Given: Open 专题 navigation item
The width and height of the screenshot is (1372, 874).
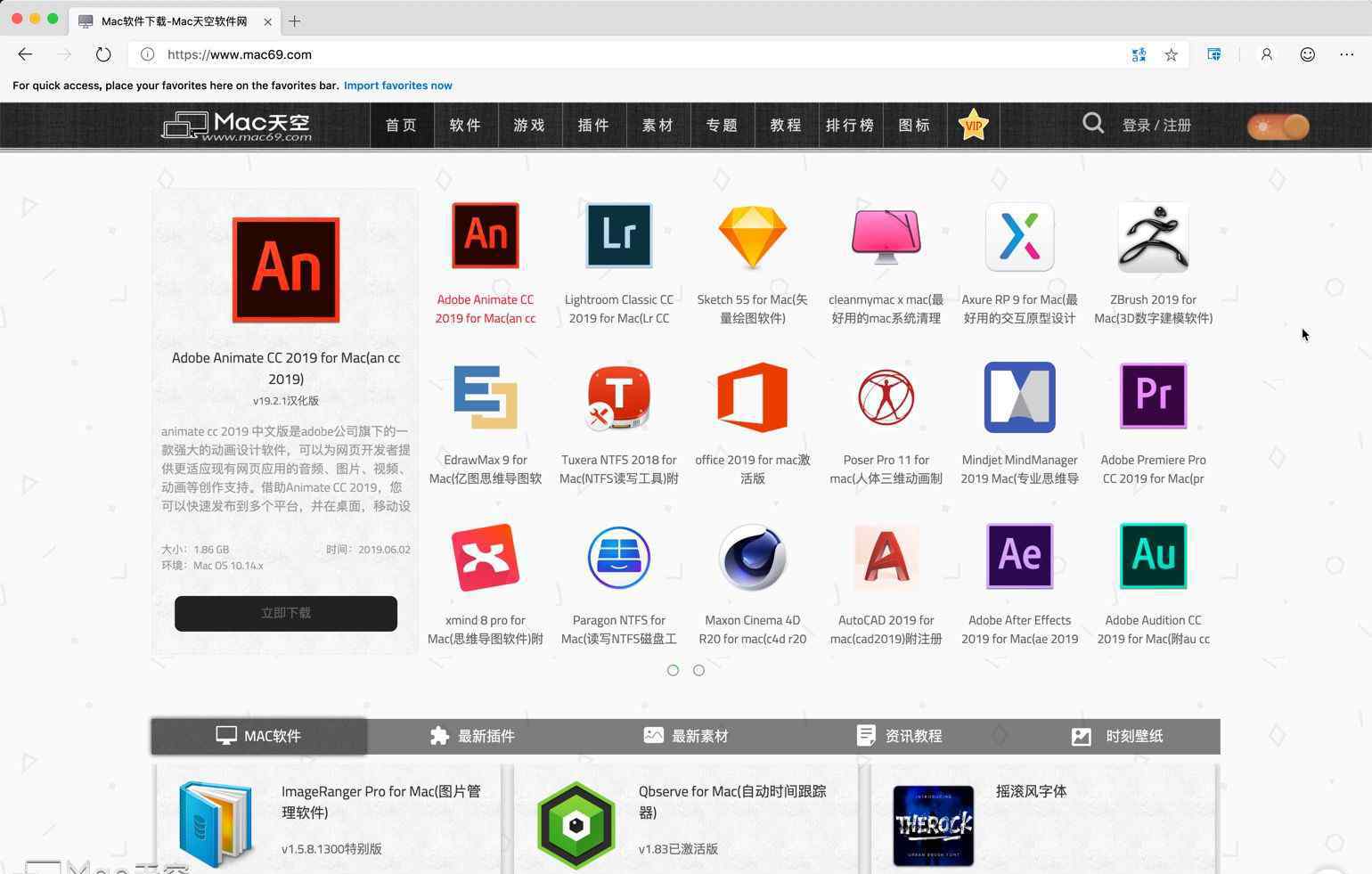Looking at the screenshot, I should [722, 125].
